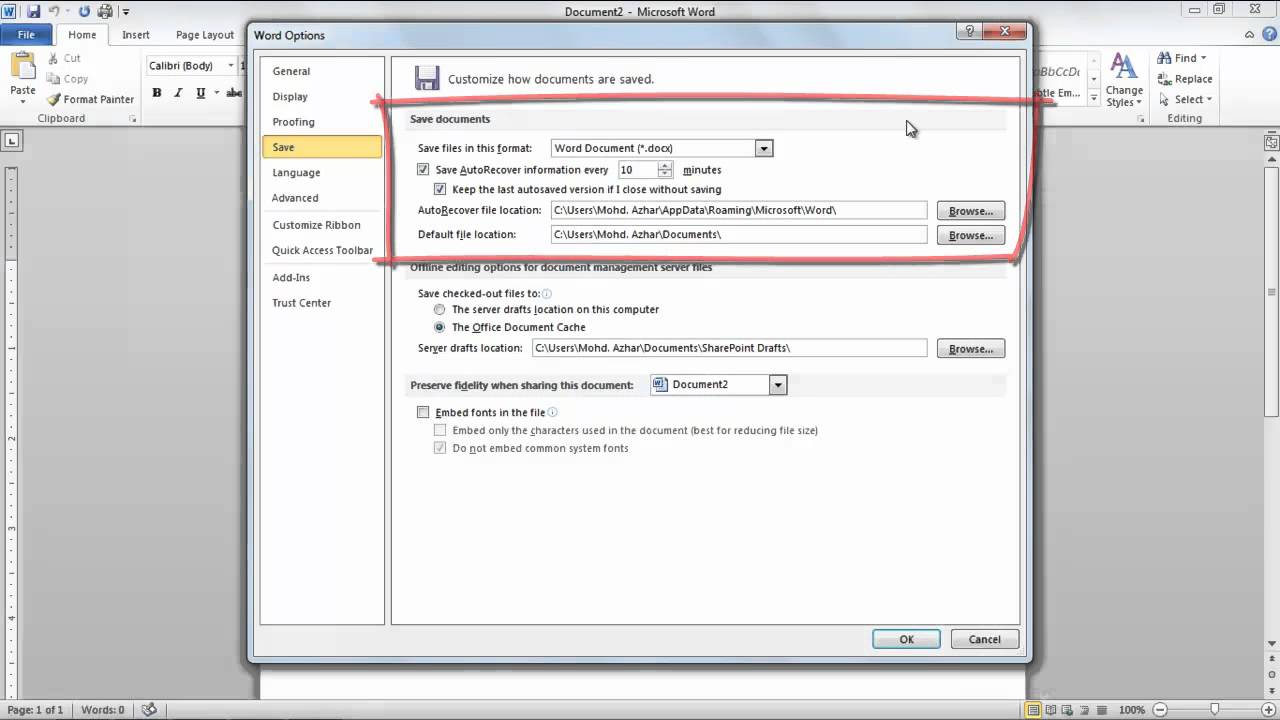Open the Word Help question mark
This screenshot has height=720, width=1280.
(1269, 35)
